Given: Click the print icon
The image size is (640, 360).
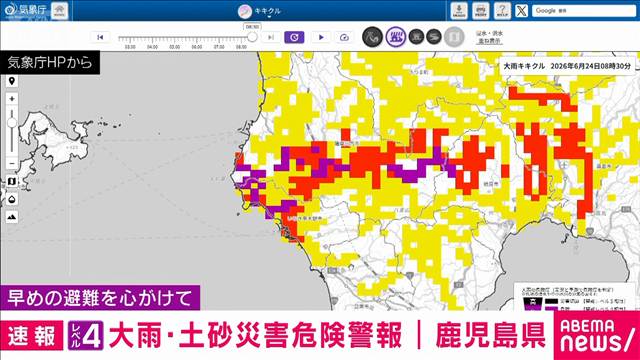Looking at the screenshot, I should tap(481, 11).
